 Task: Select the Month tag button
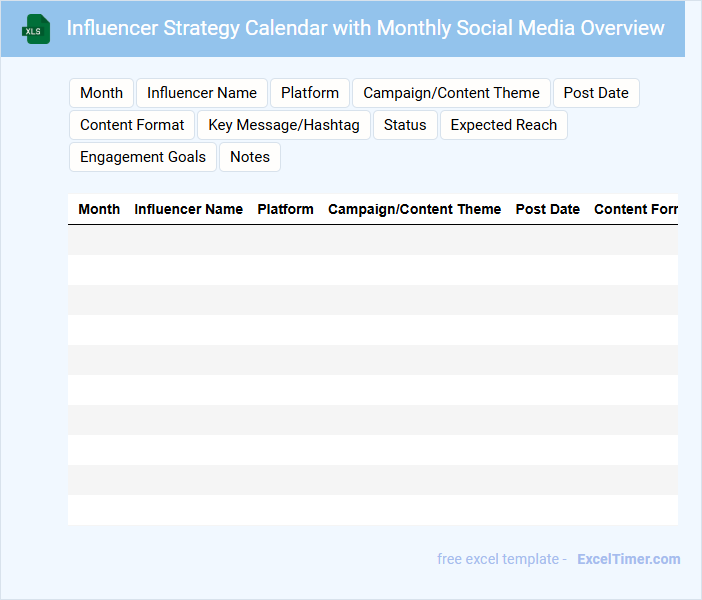pyautogui.click(x=101, y=93)
